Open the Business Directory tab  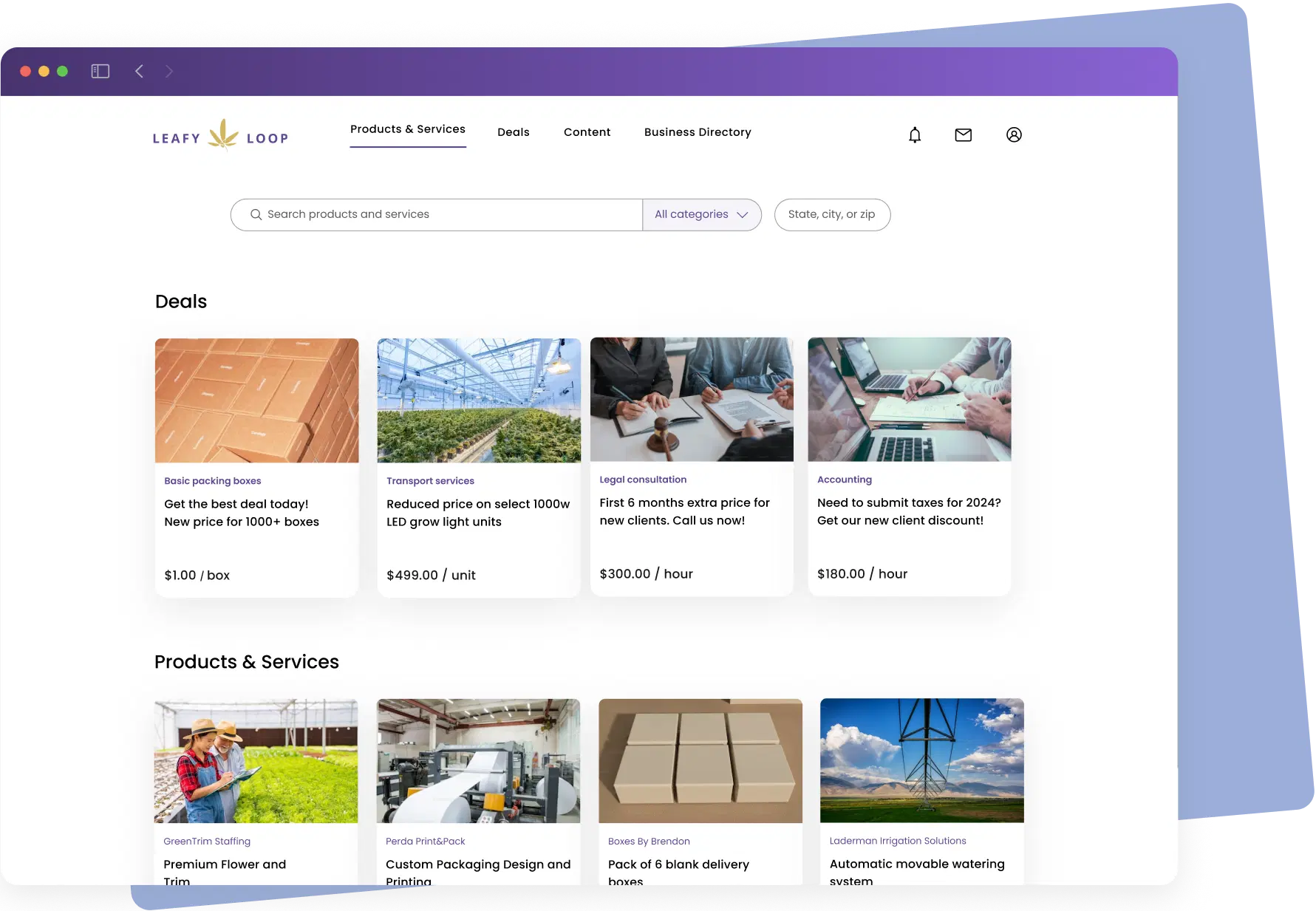(697, 132)
